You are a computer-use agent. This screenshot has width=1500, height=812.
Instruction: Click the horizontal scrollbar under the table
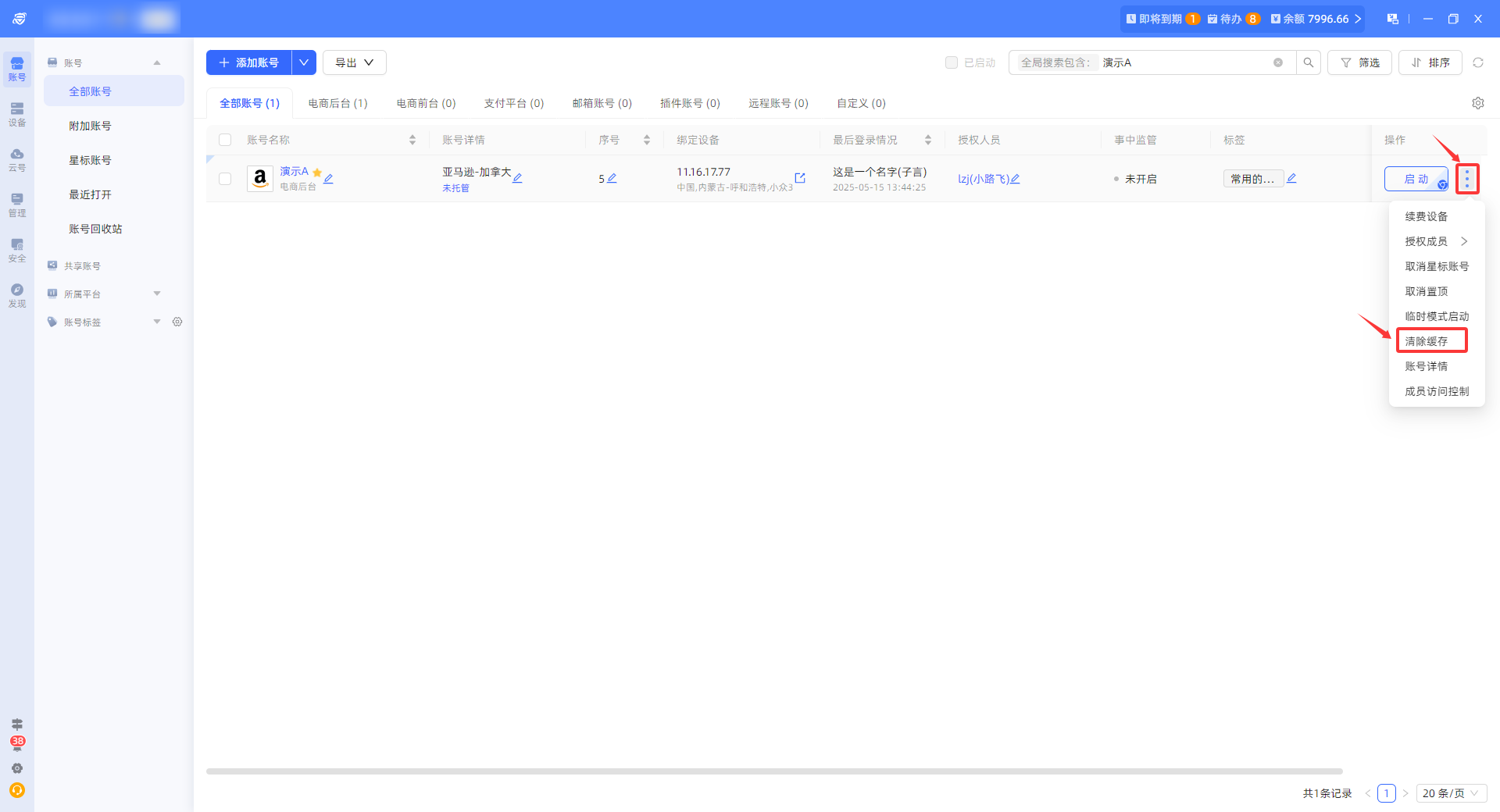tap(773, 771)
